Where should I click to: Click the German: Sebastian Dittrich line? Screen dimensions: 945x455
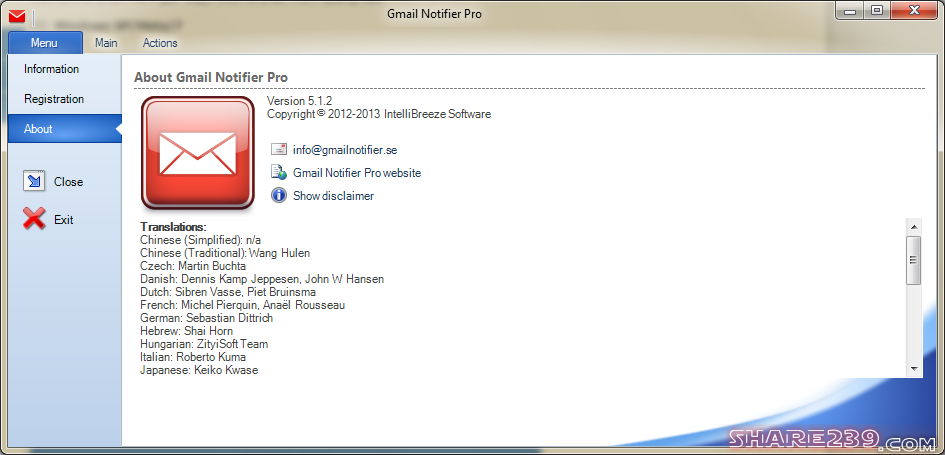[207, 318]
